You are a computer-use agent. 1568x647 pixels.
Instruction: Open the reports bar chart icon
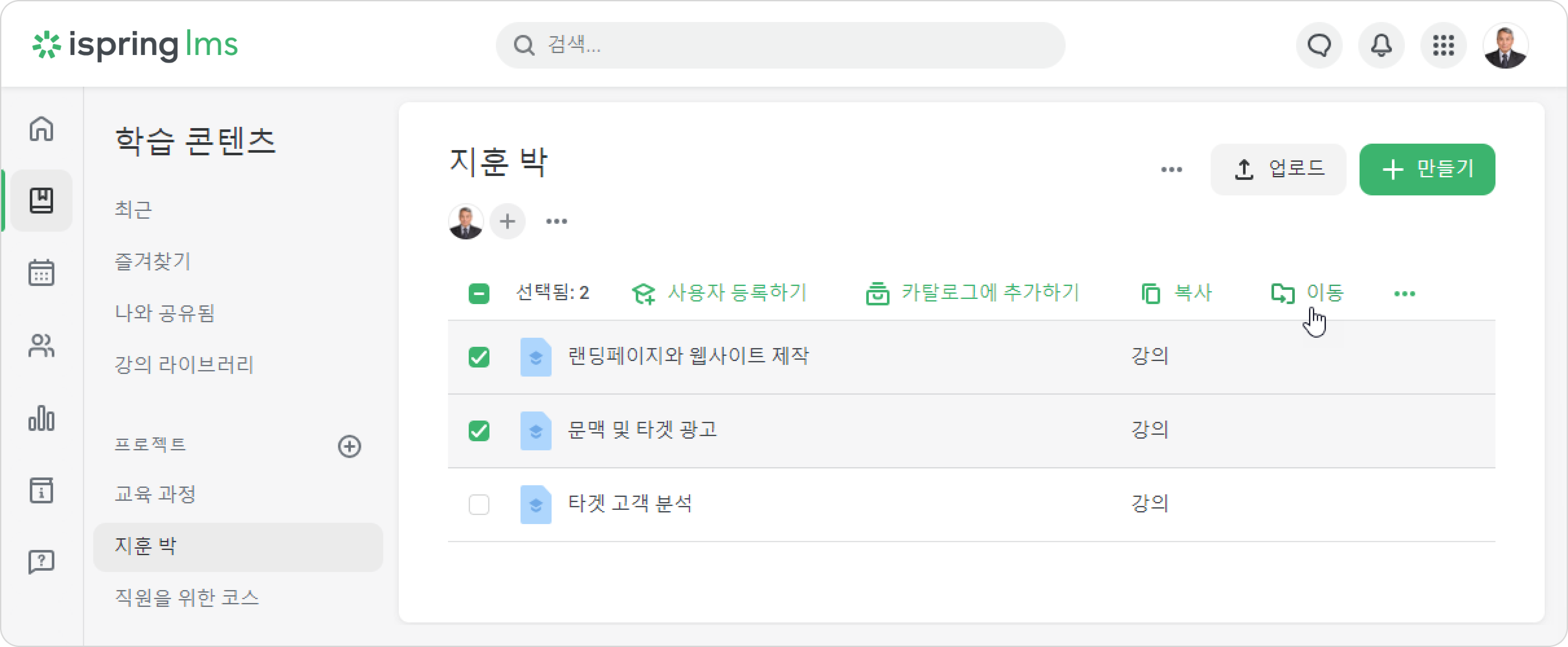pos(41,418)
